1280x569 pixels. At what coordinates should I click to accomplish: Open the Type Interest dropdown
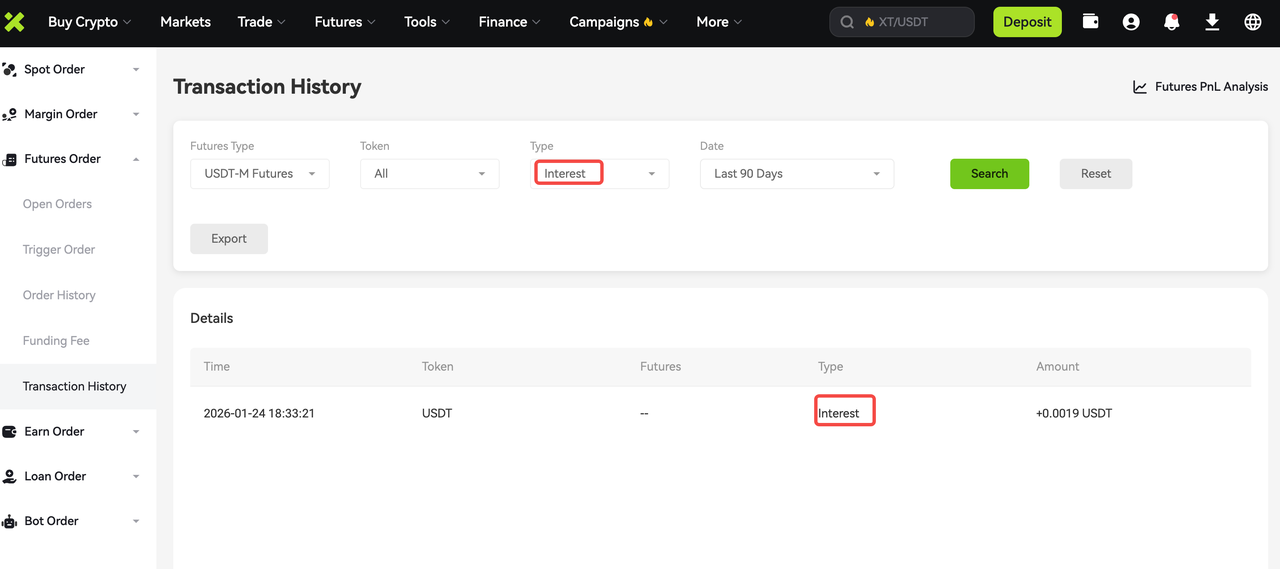pos(600,174)
